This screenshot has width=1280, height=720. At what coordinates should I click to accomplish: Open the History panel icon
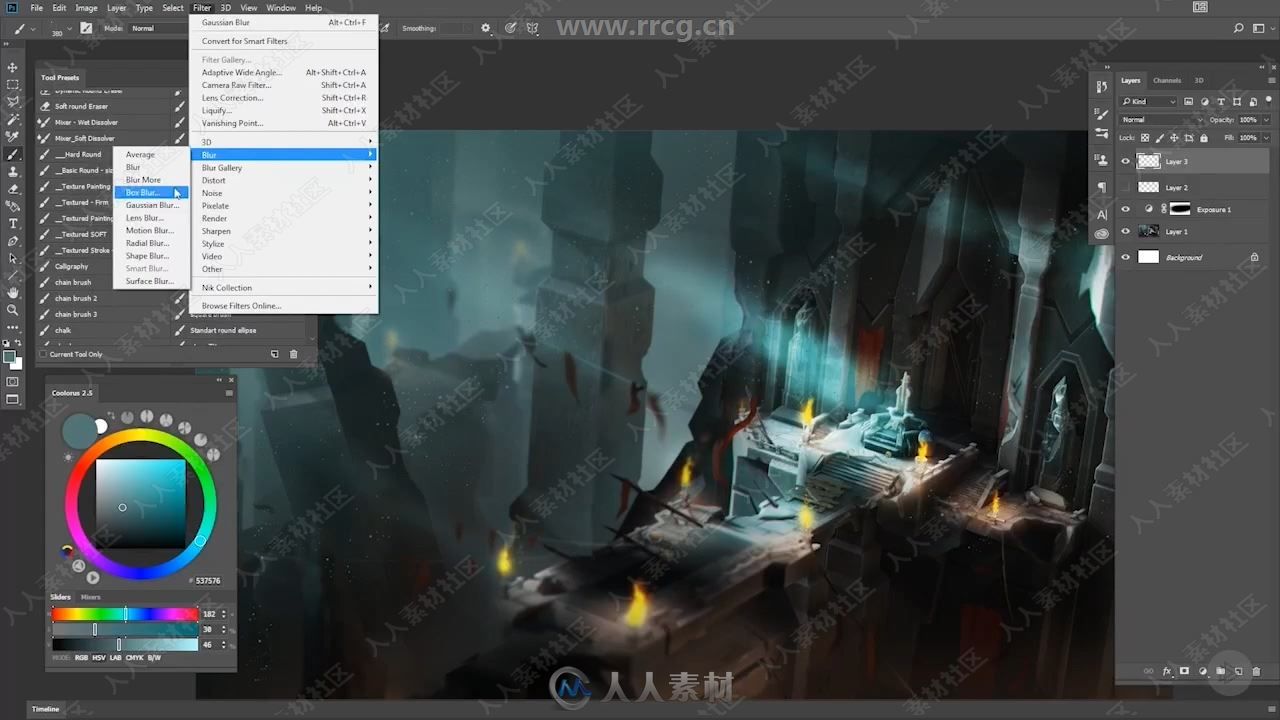[1101, 88]
